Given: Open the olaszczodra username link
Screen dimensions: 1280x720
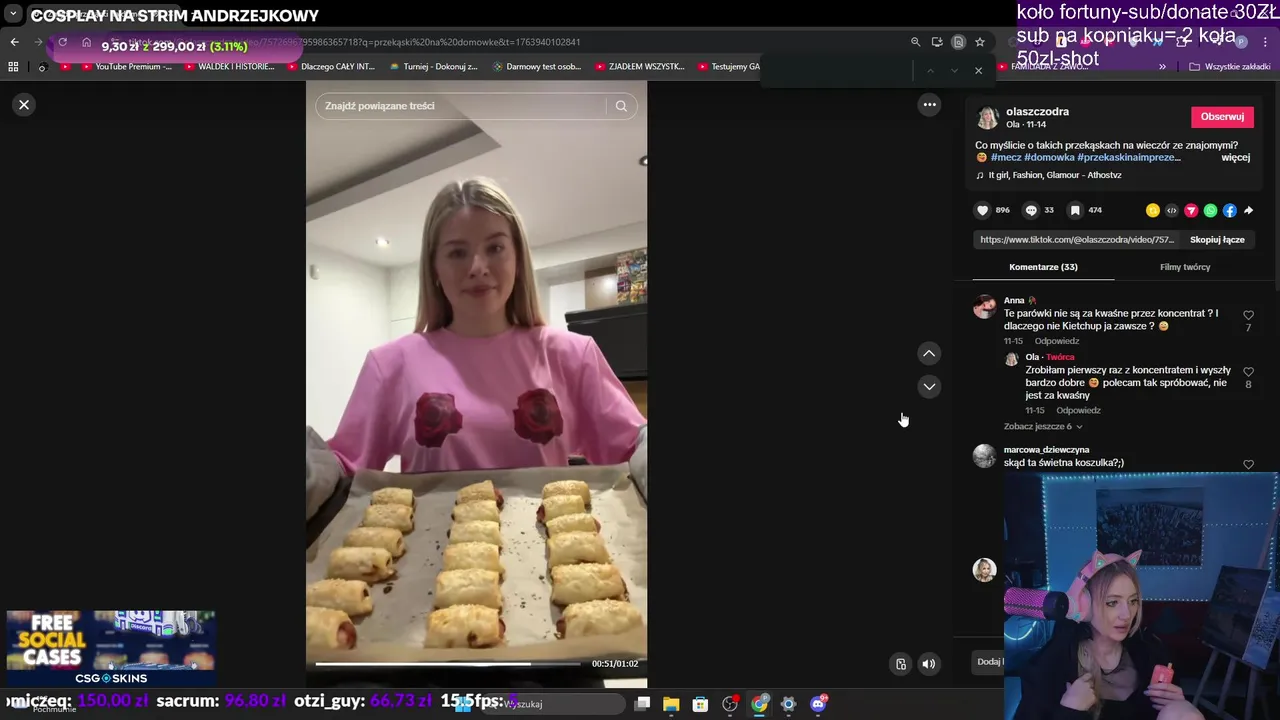Looking at the screenshot, I should coord(1037,112).
